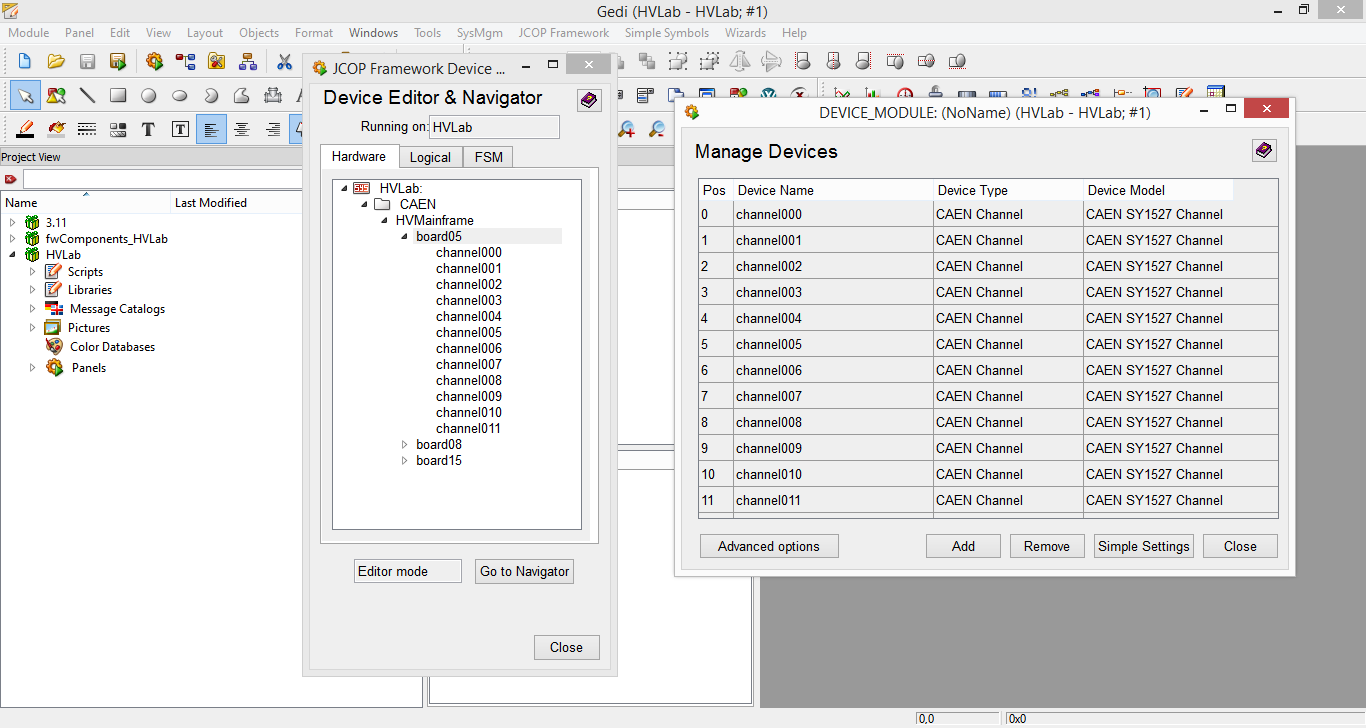The image size is (1366, 728).
Task: Expand the board15 node
Action: pyautogui.click(x=405, y=460)
